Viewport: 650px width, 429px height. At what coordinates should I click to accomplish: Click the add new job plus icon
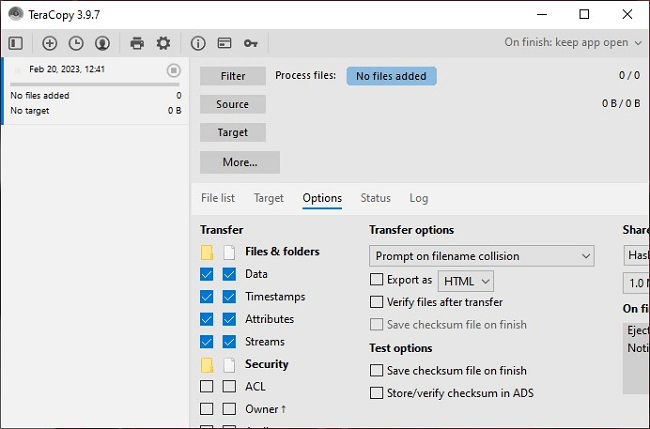pyautogui.click(x=49, y=43)
